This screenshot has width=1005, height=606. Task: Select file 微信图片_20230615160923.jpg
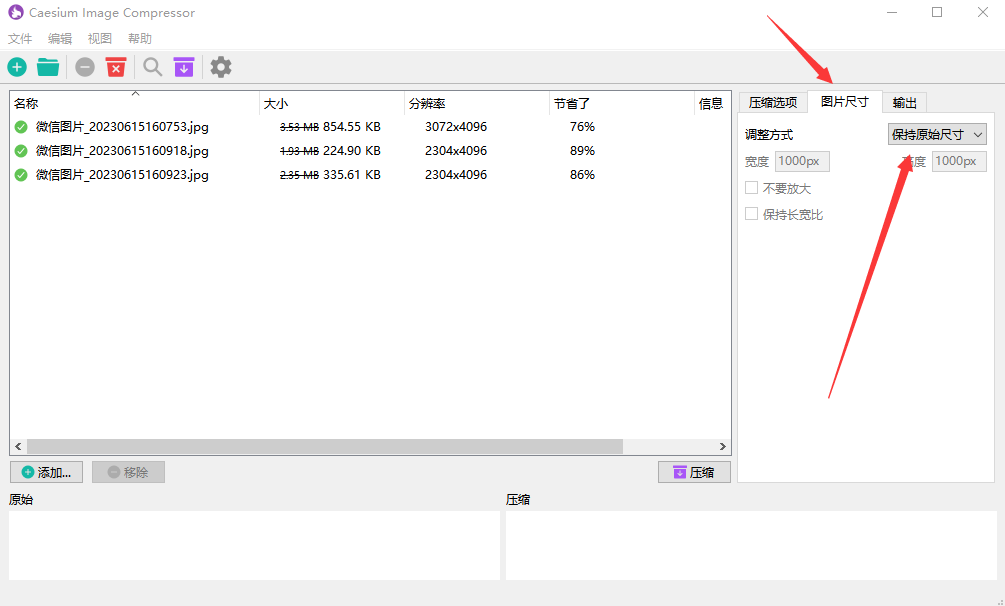(x=122, y=174)
